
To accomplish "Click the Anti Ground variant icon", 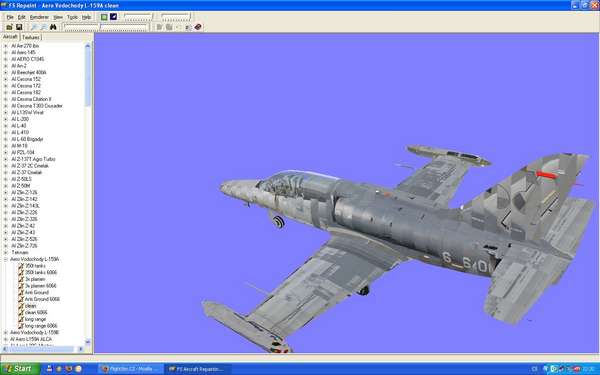I will pos(21,292).
